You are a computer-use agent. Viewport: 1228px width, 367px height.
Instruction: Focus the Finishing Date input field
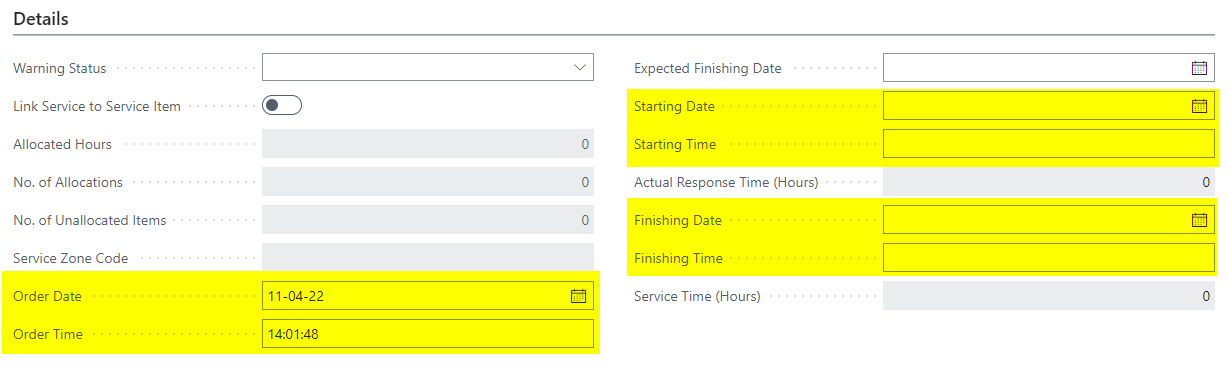point(1049,220)
